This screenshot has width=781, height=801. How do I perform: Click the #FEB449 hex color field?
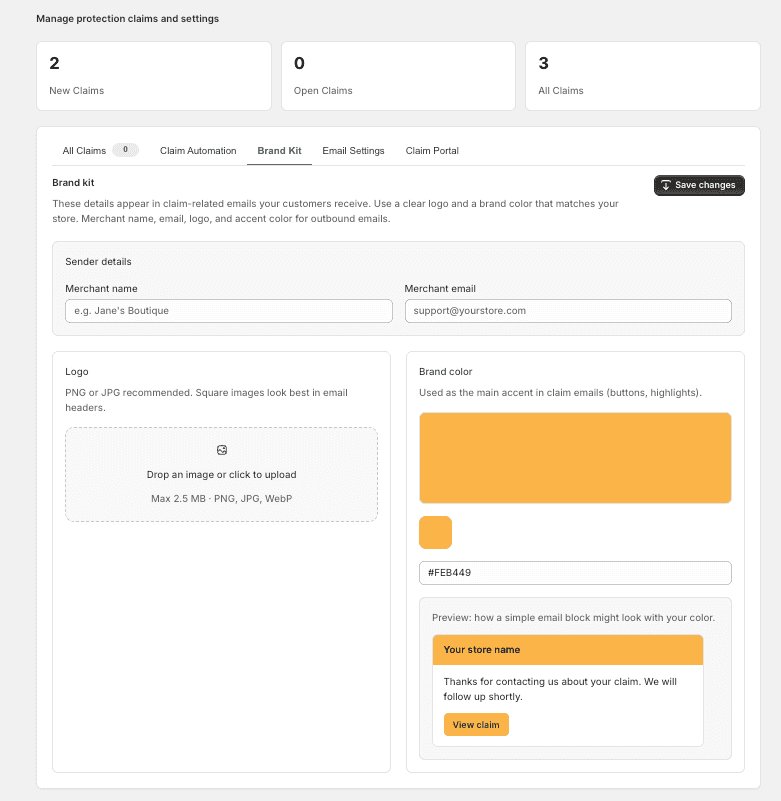coord(575,573)
